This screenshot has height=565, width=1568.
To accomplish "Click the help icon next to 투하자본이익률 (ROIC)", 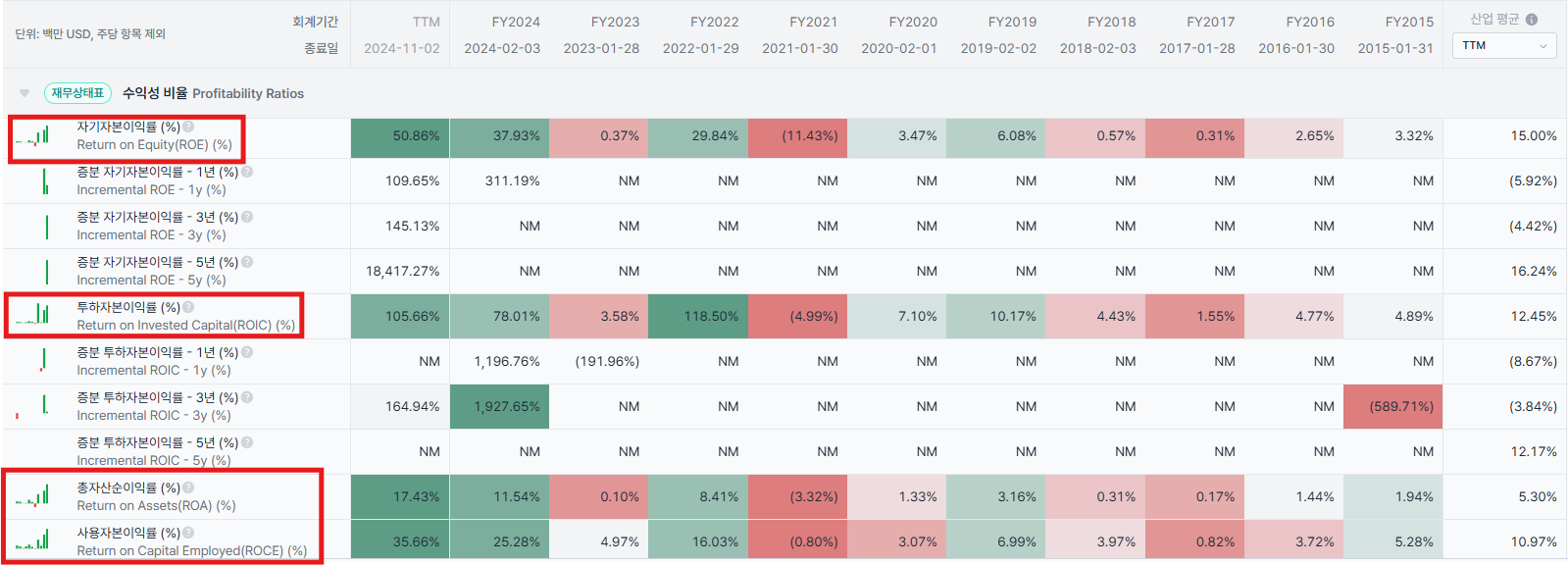I will [x=188, y=307].
